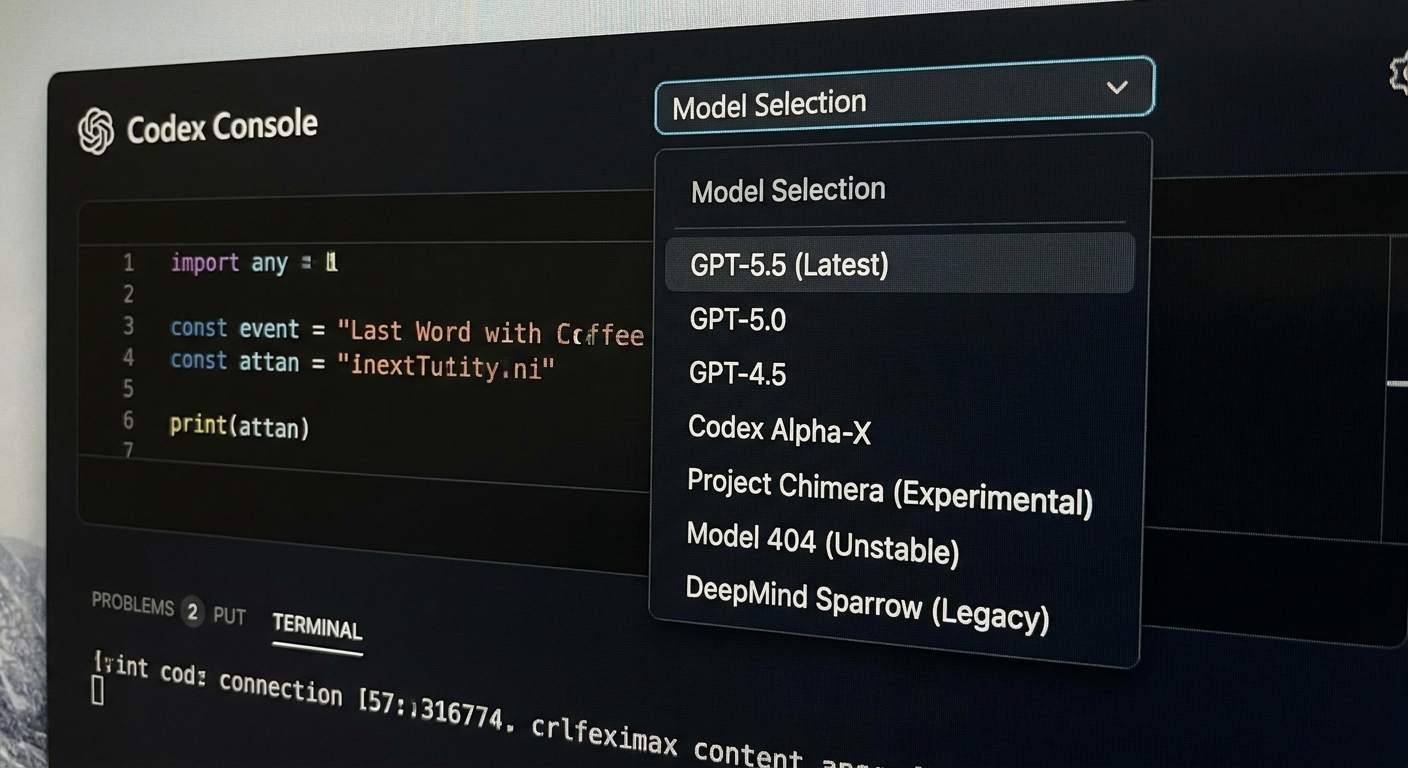Select Model 404 (Unstable) option
Screen dimensions: 1408x768
(822, 544)
